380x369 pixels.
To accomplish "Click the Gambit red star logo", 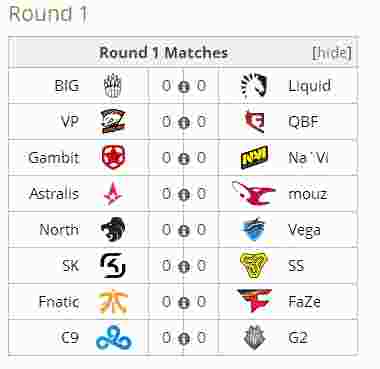I will coord(114,157).
